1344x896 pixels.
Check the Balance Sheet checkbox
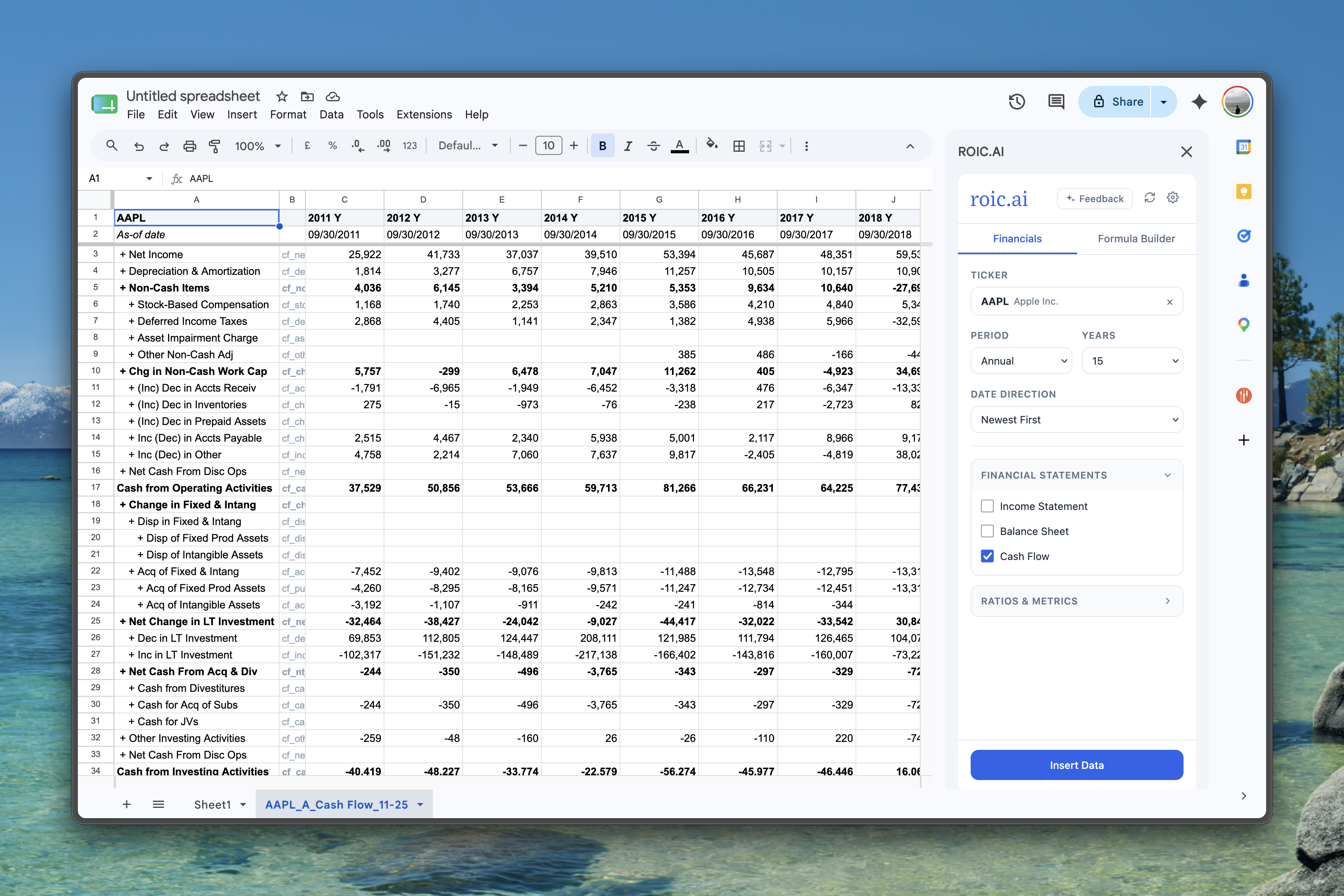(987, 531)
